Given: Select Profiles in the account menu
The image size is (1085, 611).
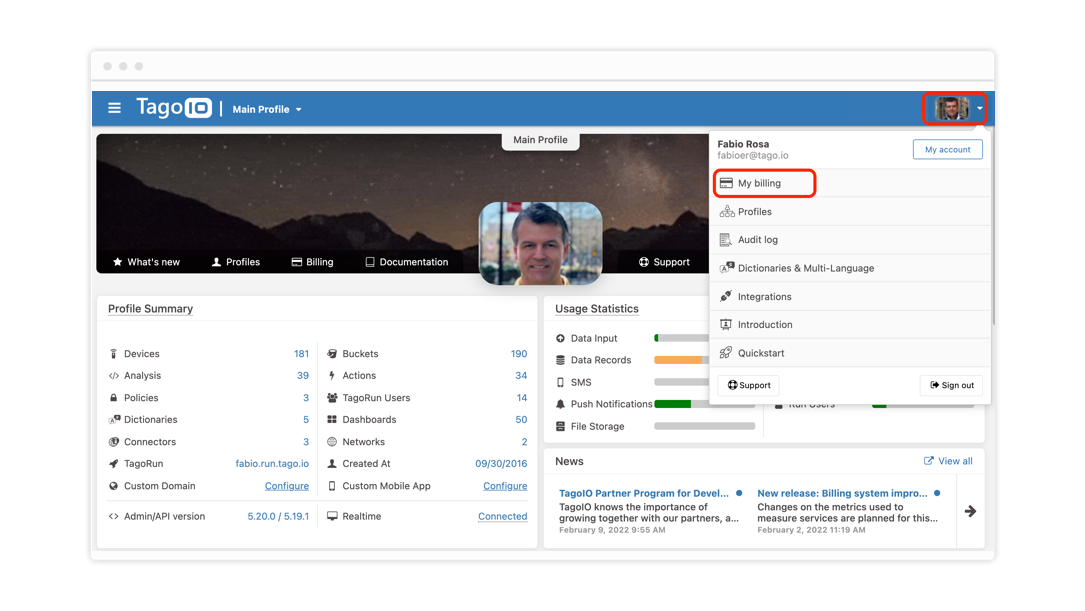Looking at the screenshot, I should [x=850, y=212].
